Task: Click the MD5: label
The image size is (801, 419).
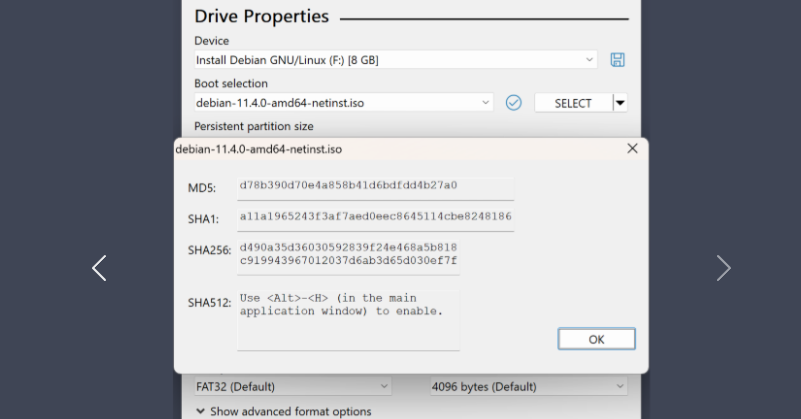Action: pos(202,188)
